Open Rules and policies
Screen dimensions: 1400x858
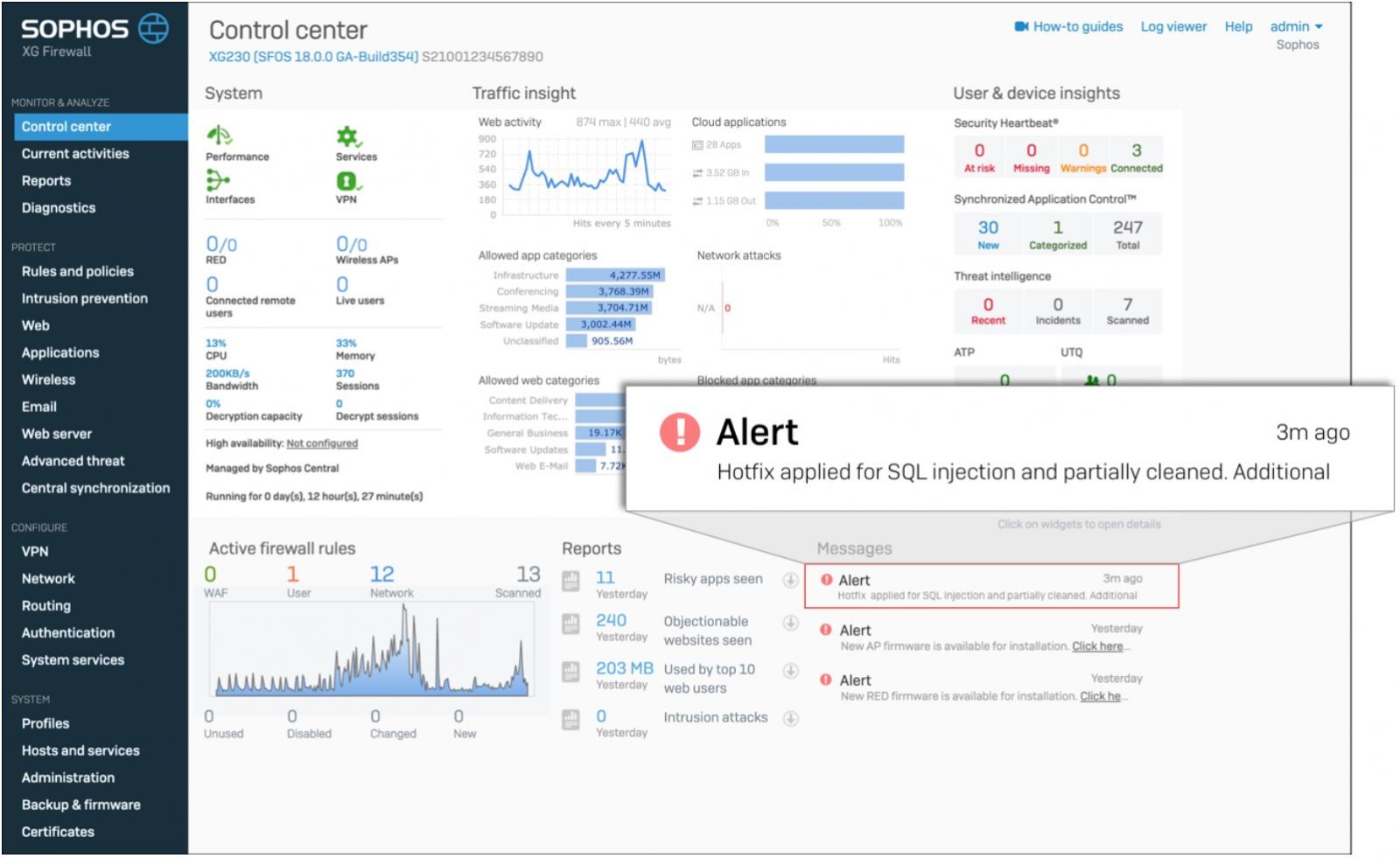78,272
